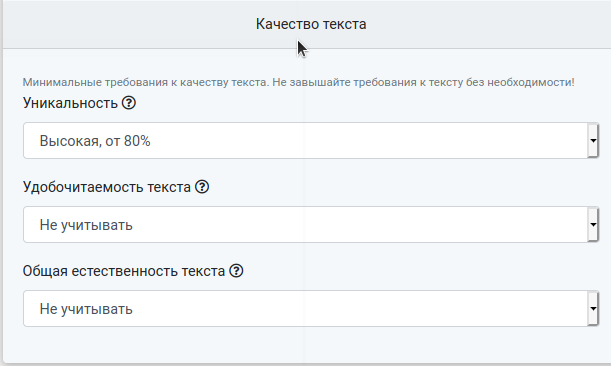Open help icon next to Уникальность
The height and width of the screenshot is (366, 611).
coord(129,103)
